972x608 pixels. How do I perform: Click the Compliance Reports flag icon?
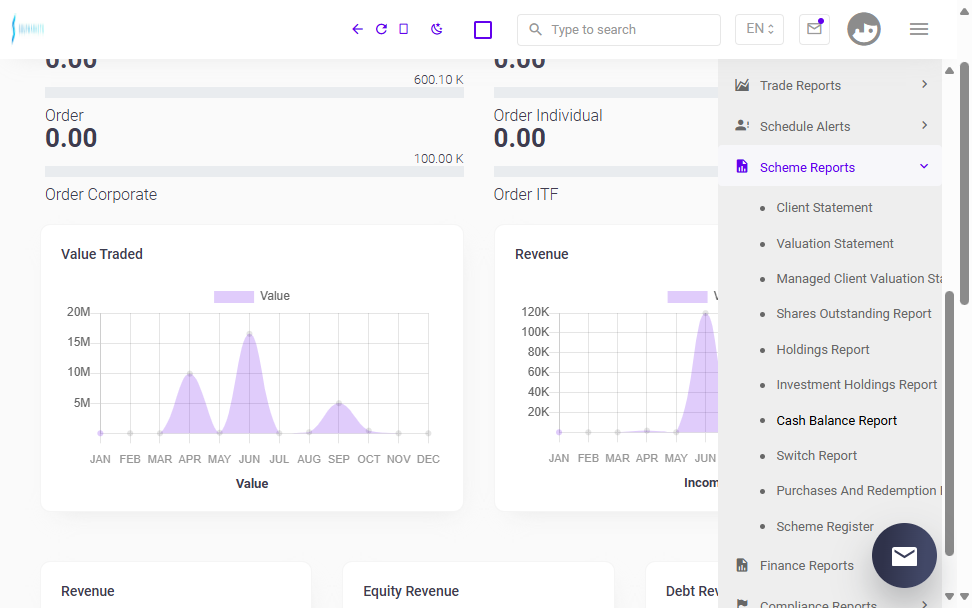coord(742,604)
